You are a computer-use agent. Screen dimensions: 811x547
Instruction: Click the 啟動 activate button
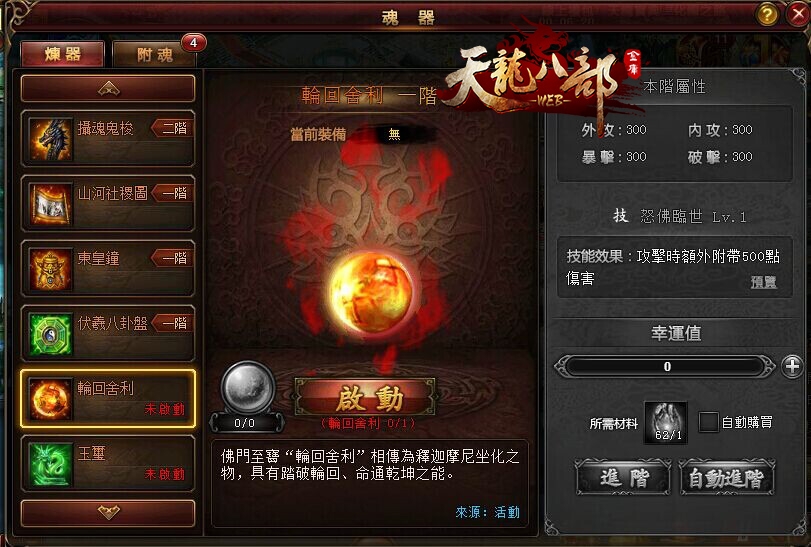click(365, 398)
